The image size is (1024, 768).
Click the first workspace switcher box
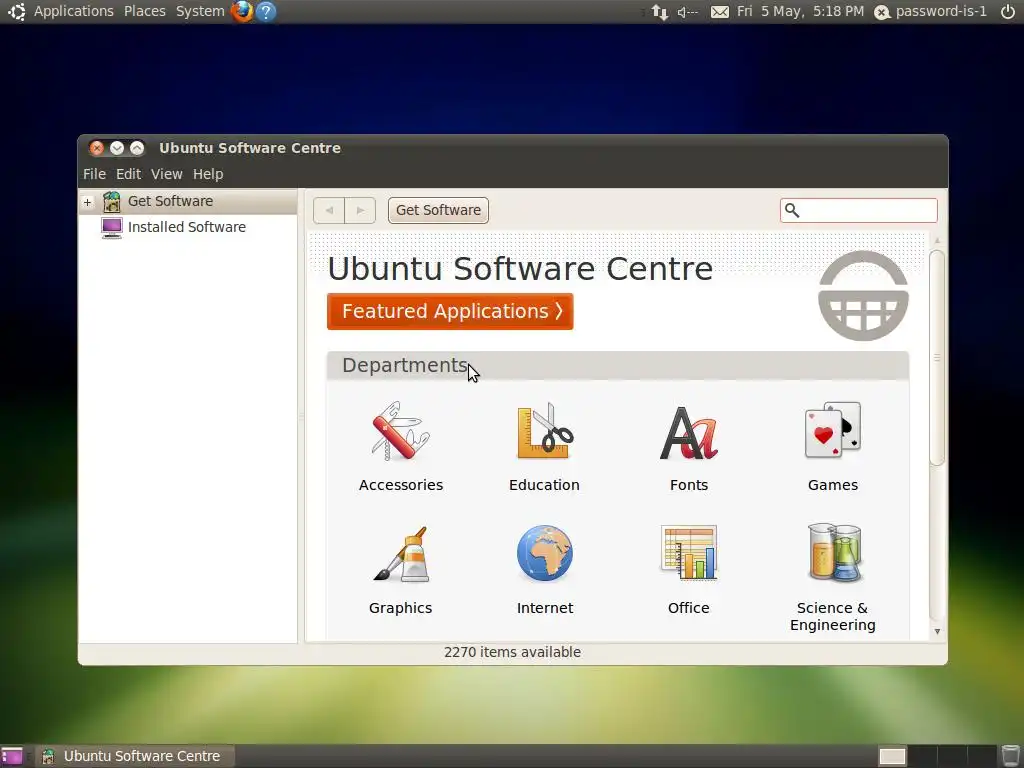pyautogui.click(x=892, y=756)
